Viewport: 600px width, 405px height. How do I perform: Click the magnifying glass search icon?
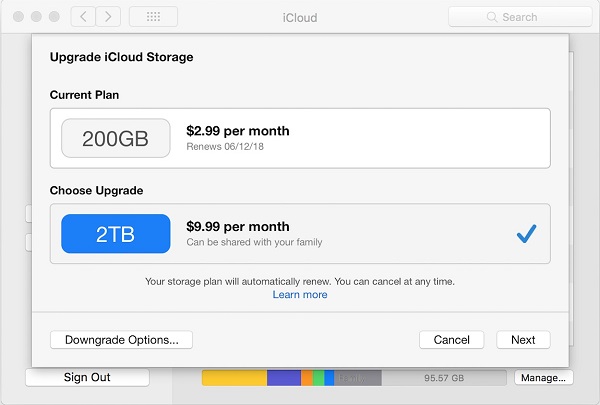(492, 17)
